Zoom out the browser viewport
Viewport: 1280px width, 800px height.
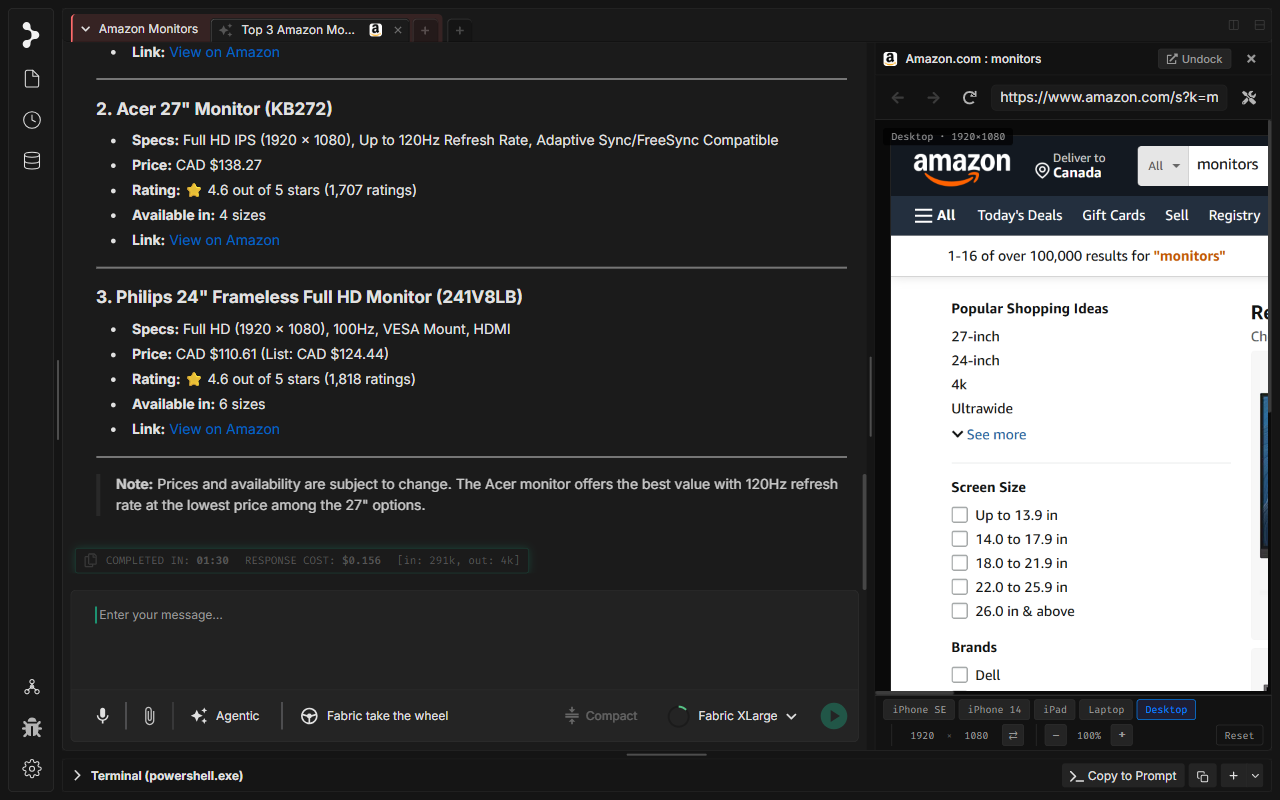click(x=1056, y=736)
